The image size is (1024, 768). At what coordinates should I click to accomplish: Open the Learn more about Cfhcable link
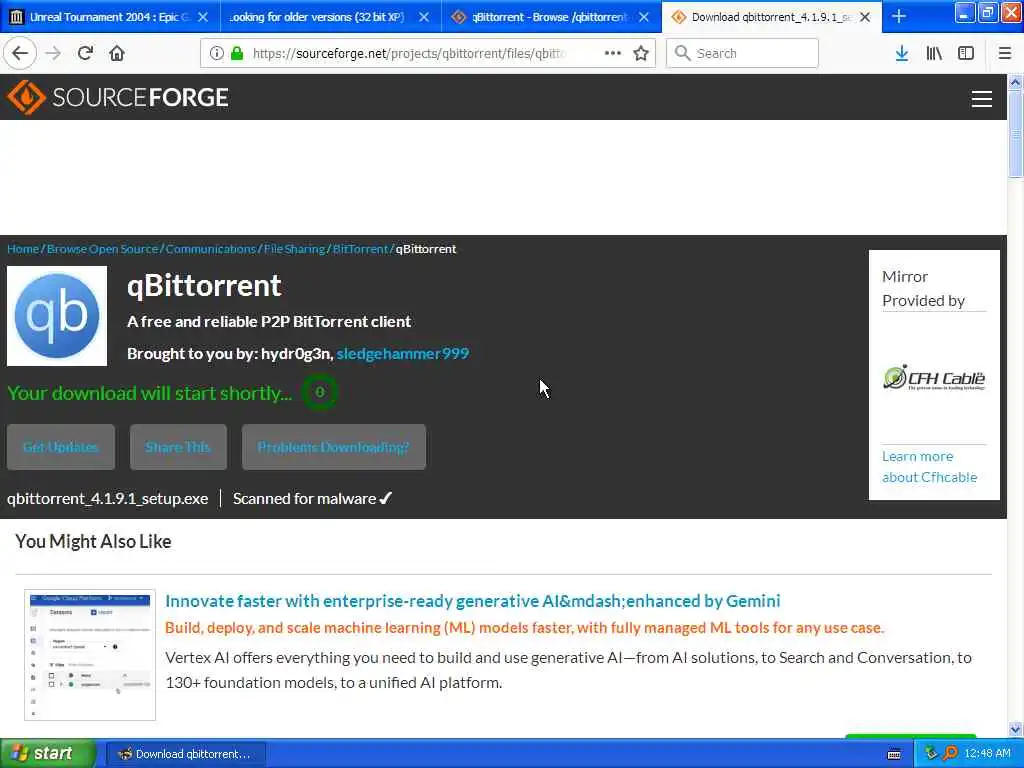point(929,466)
